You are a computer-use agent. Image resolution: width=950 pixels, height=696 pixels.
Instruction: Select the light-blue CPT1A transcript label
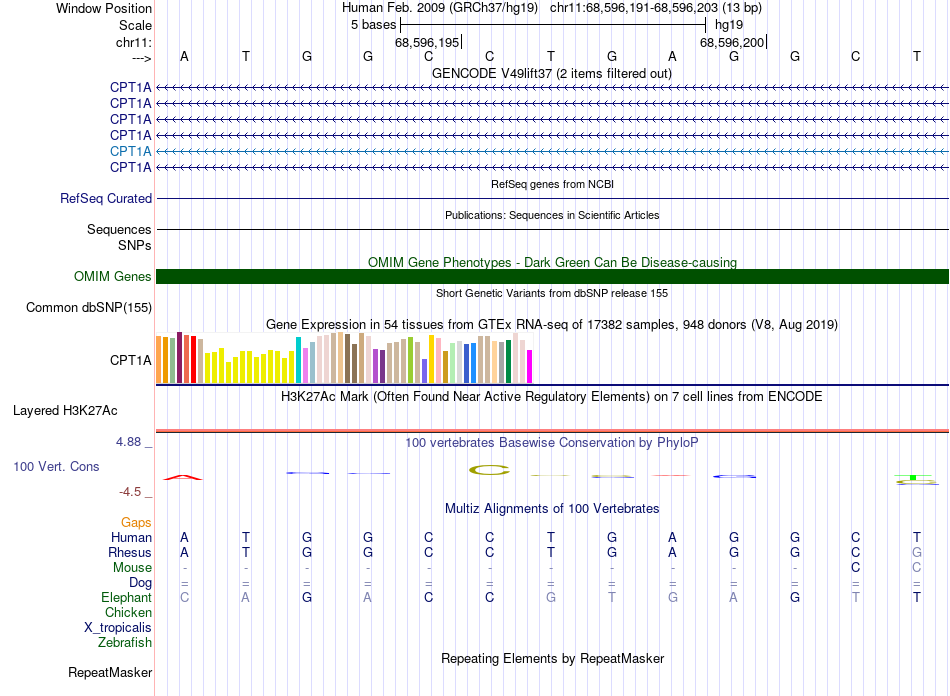[130, 151]
